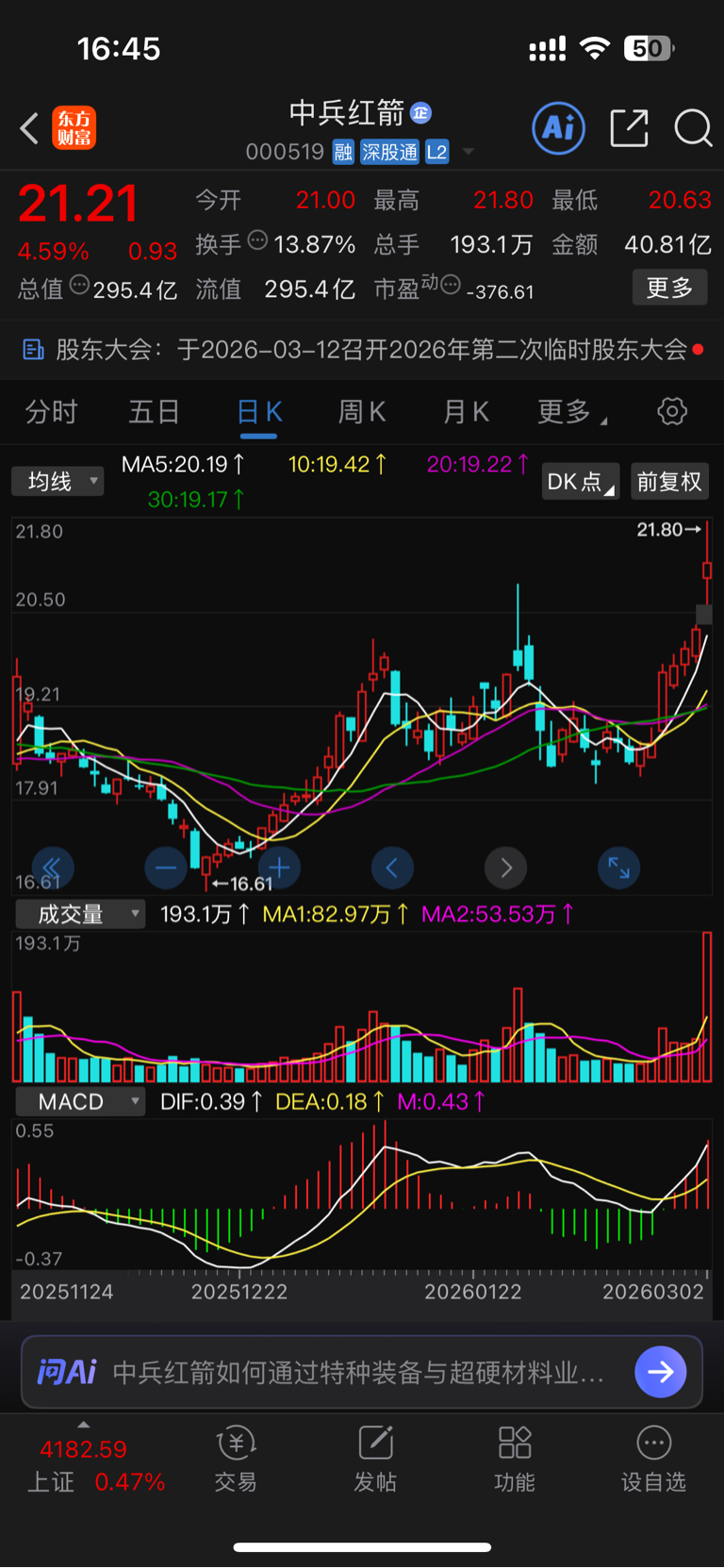The height and width of the screenshot is (1568, 724).
Task: Tap the 问Ai logo
Action: [66, 1372]
